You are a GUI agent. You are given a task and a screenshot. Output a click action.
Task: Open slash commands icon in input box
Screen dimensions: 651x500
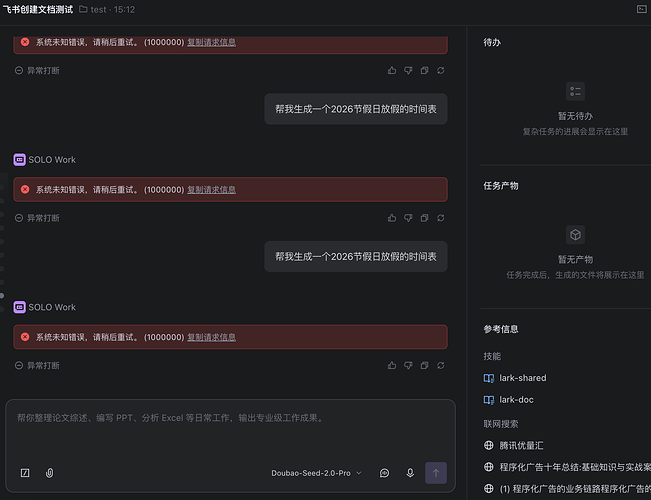click(25, 473)
